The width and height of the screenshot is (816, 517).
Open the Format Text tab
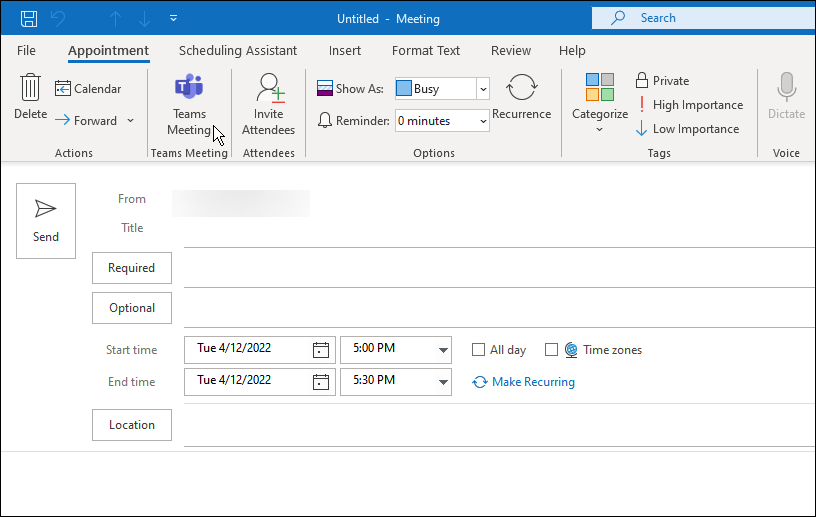pos(426,51)
